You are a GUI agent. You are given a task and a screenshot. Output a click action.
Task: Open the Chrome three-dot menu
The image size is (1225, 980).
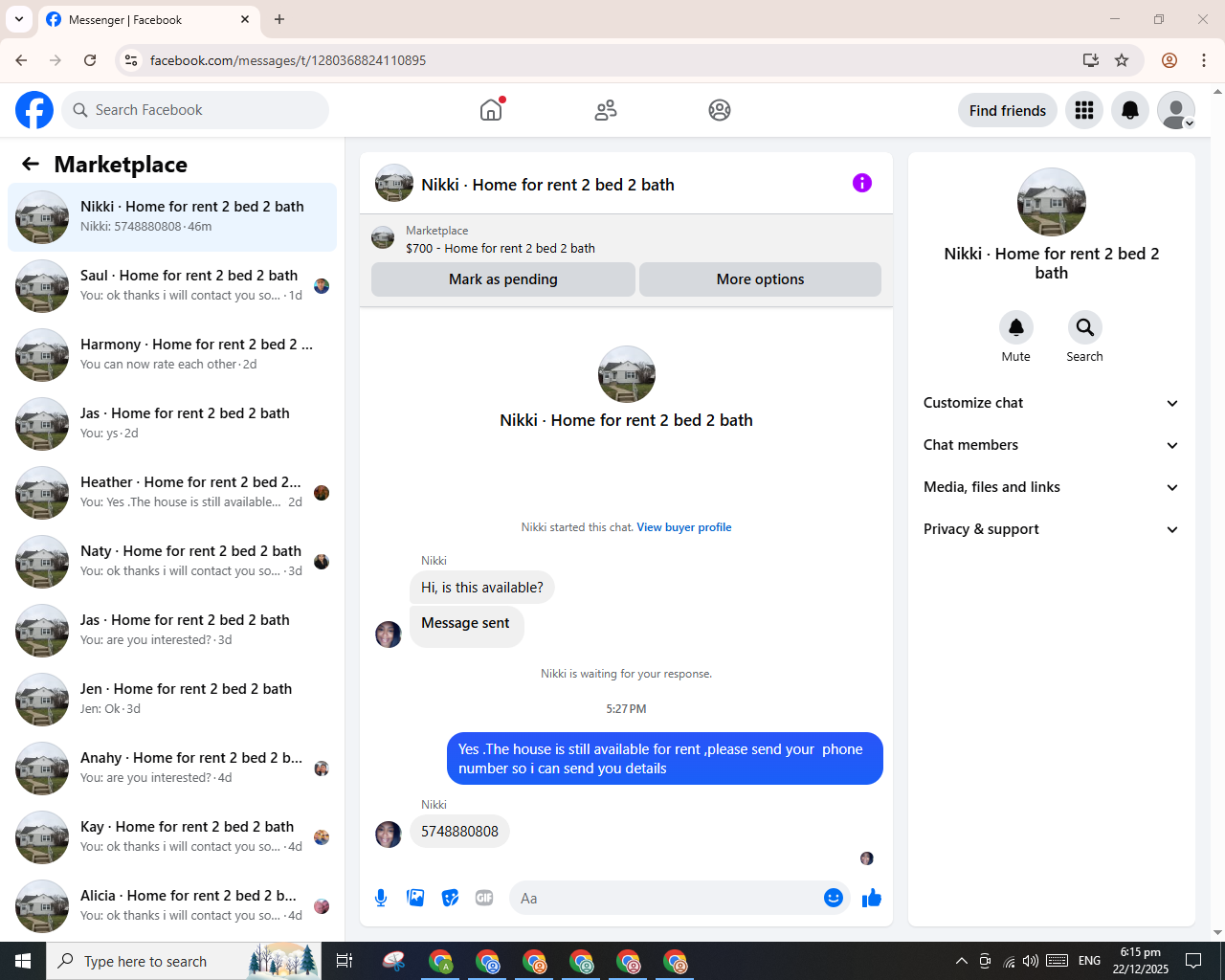tap(1204, 60)
